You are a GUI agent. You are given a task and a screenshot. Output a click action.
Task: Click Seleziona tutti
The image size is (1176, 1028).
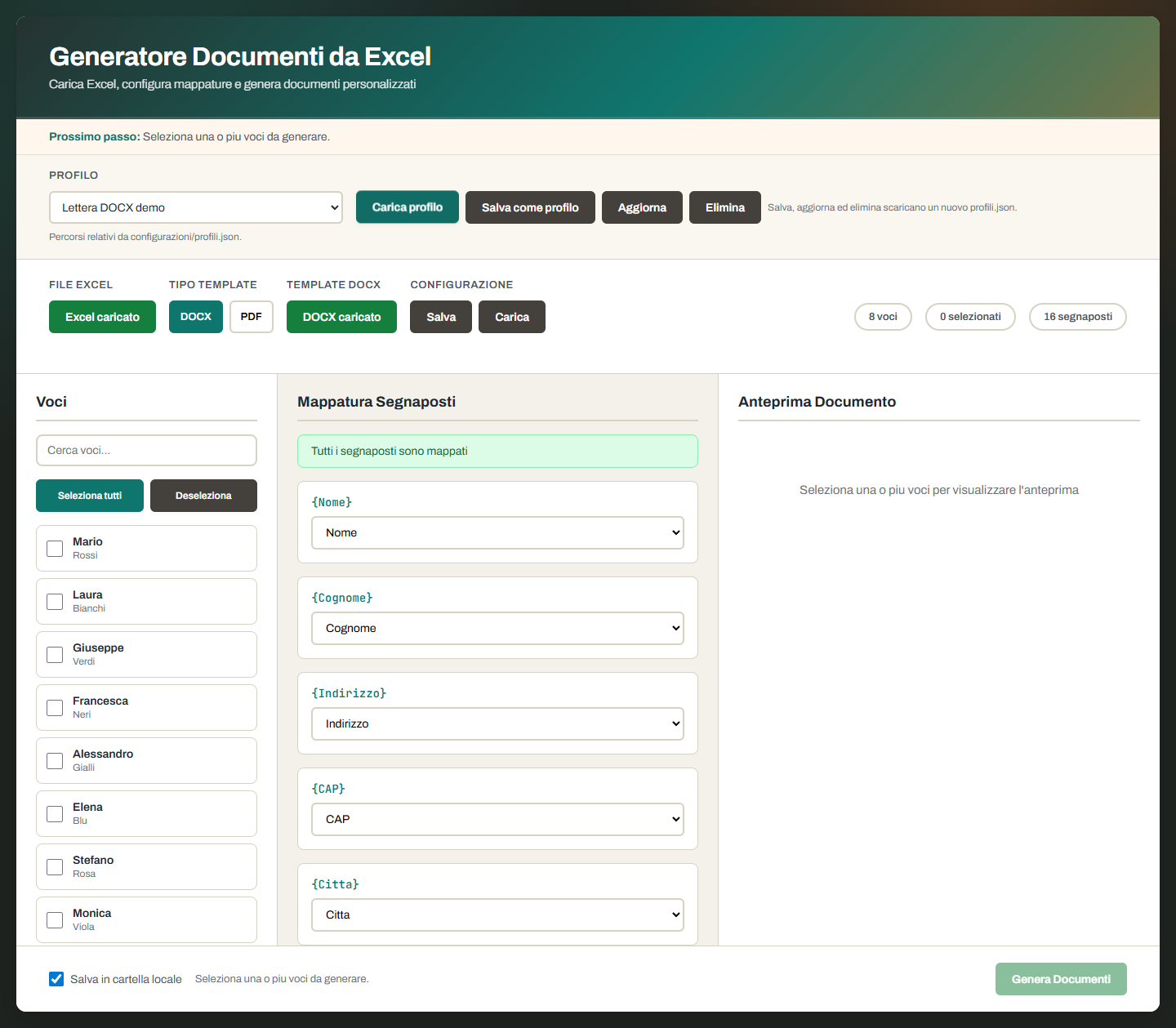(x=90, y=496)
